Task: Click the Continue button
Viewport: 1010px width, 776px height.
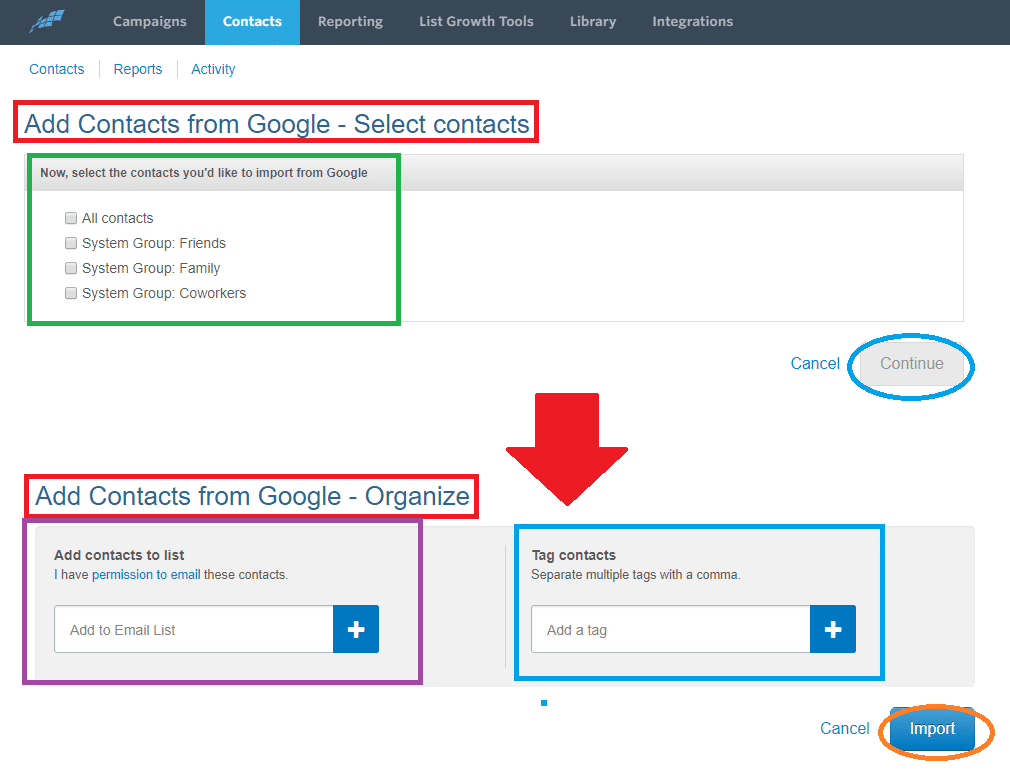Action: point(911,363)
